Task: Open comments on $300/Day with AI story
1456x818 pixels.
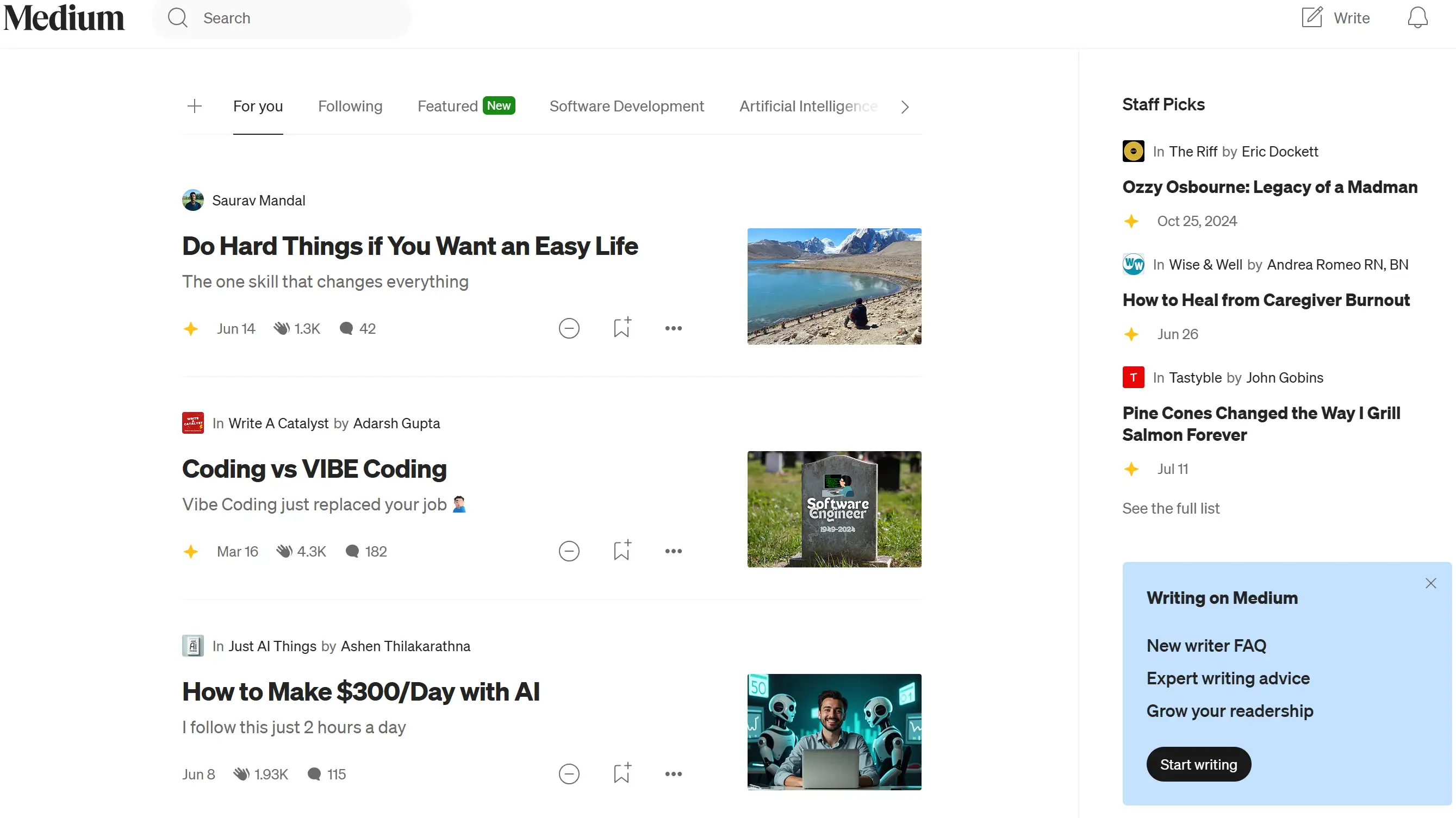Action: [x=326, y=774]
